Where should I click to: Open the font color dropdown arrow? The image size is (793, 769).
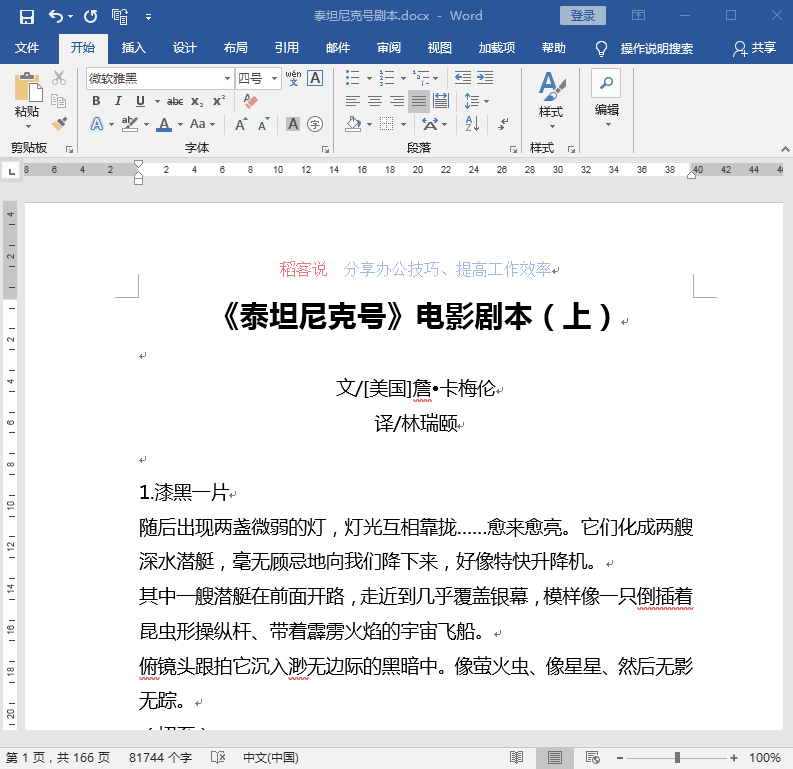(x=180, y=124)
